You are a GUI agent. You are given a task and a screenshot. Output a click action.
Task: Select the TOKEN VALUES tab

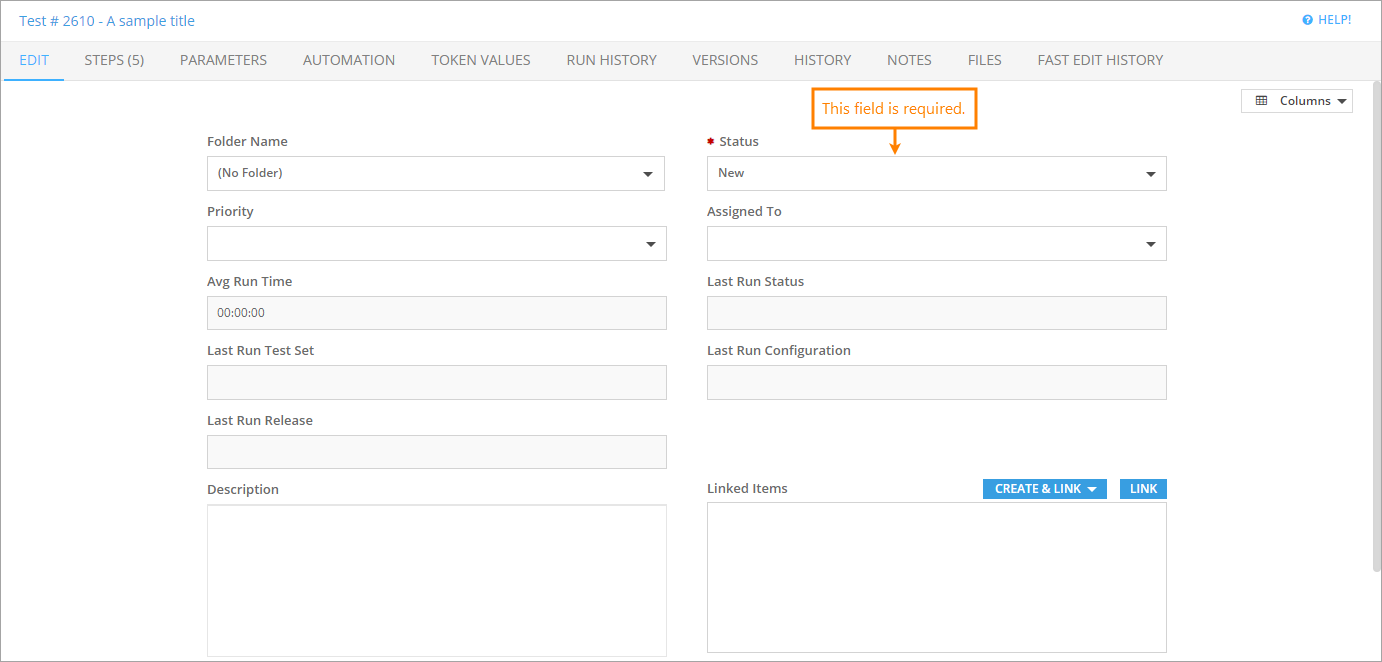click(x=480, y=60)
